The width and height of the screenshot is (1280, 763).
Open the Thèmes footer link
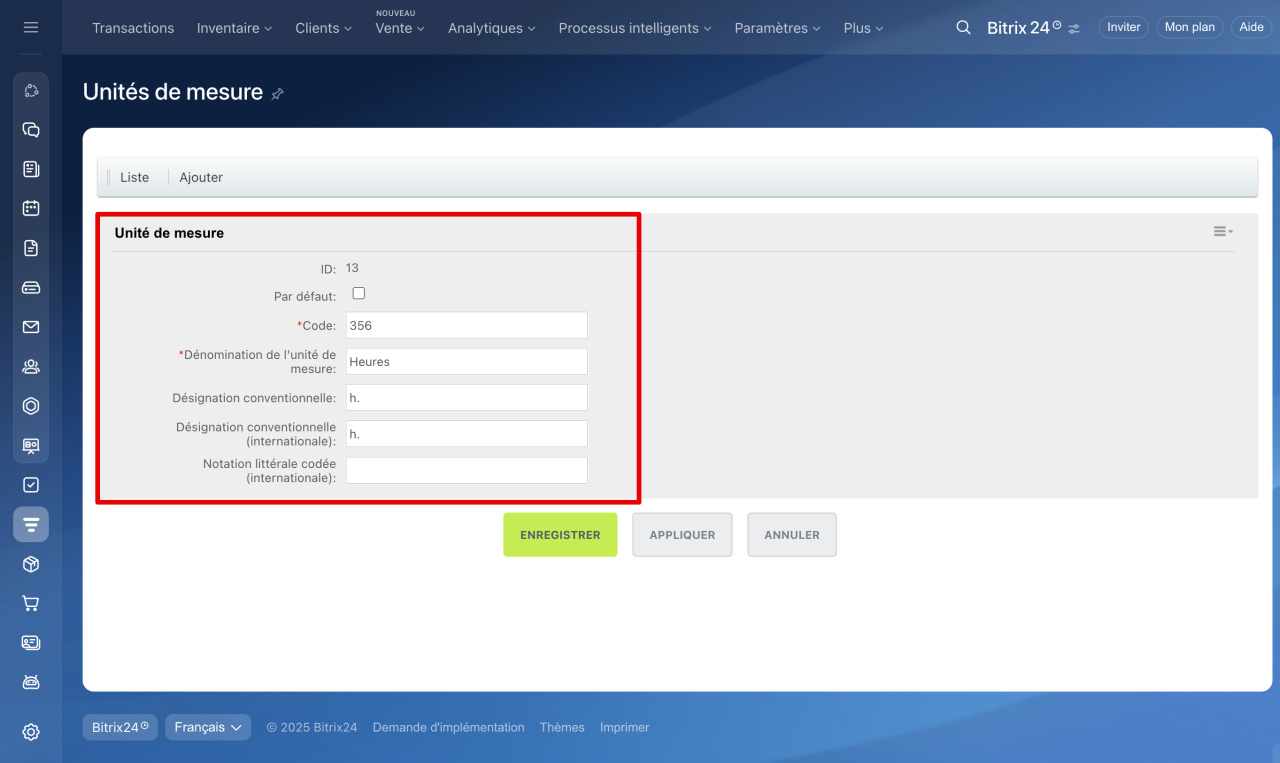coord(562,727)
